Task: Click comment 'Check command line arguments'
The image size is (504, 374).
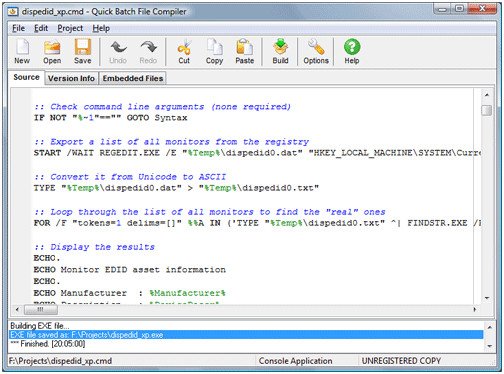Action: click(x=162, y=107)
